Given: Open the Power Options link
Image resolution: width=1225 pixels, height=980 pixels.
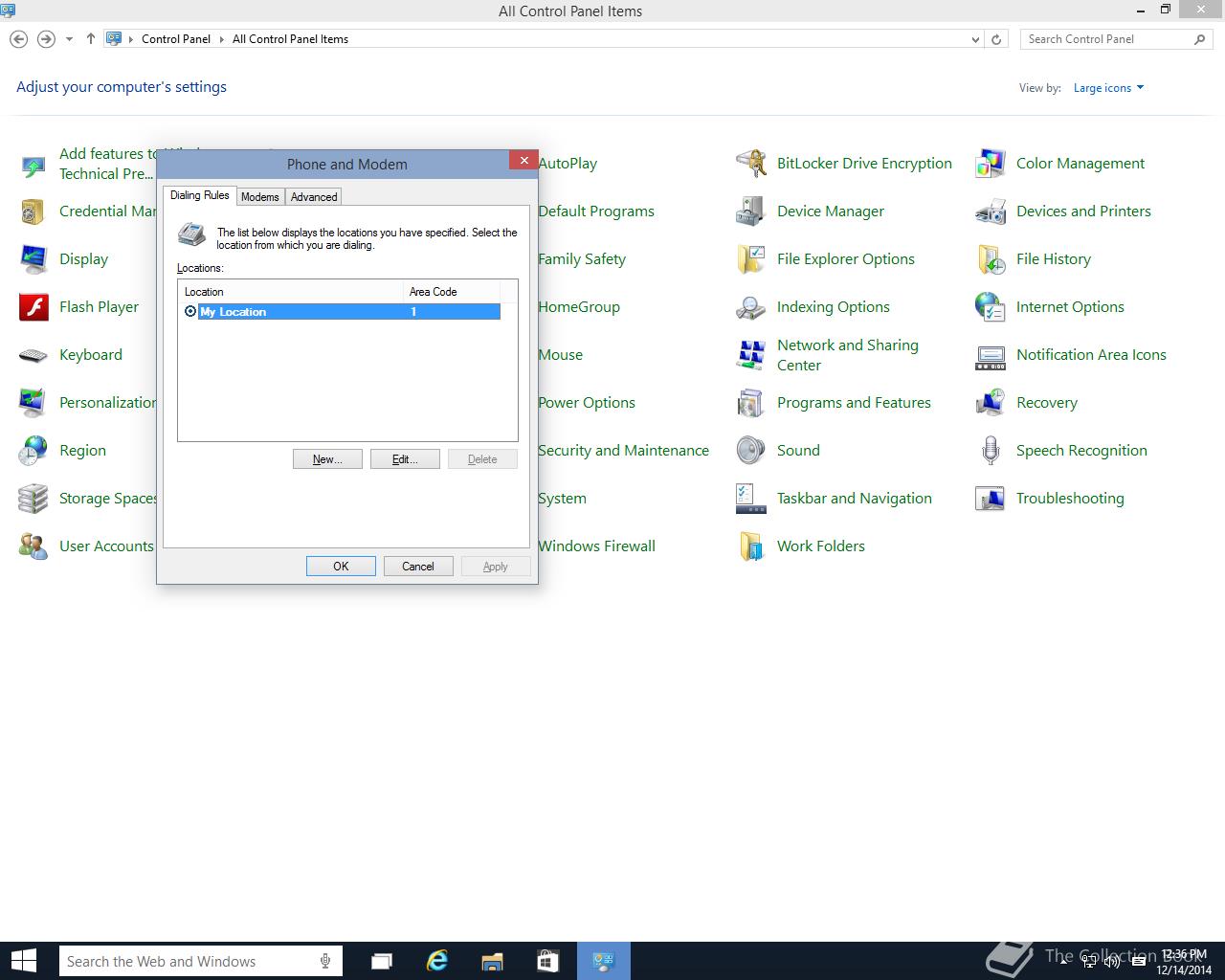Looking at the screenshot, I should [587, 403].
